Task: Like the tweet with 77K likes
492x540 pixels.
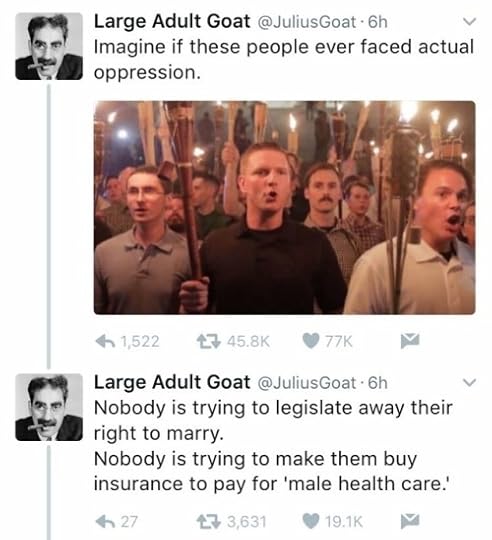Action: [311, 341]
